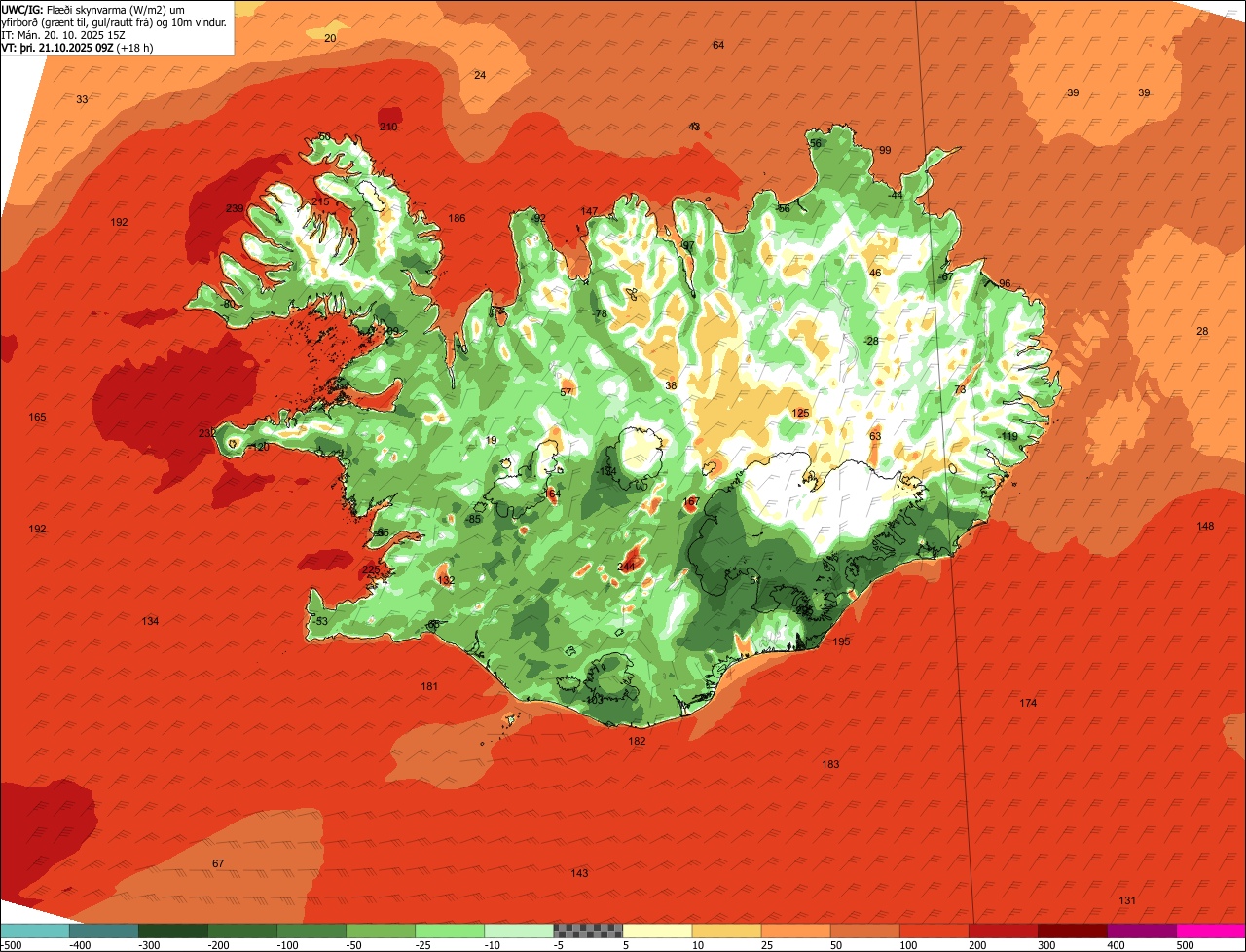Select the inland value 78
1246x952 pixels.
[601, 313]
